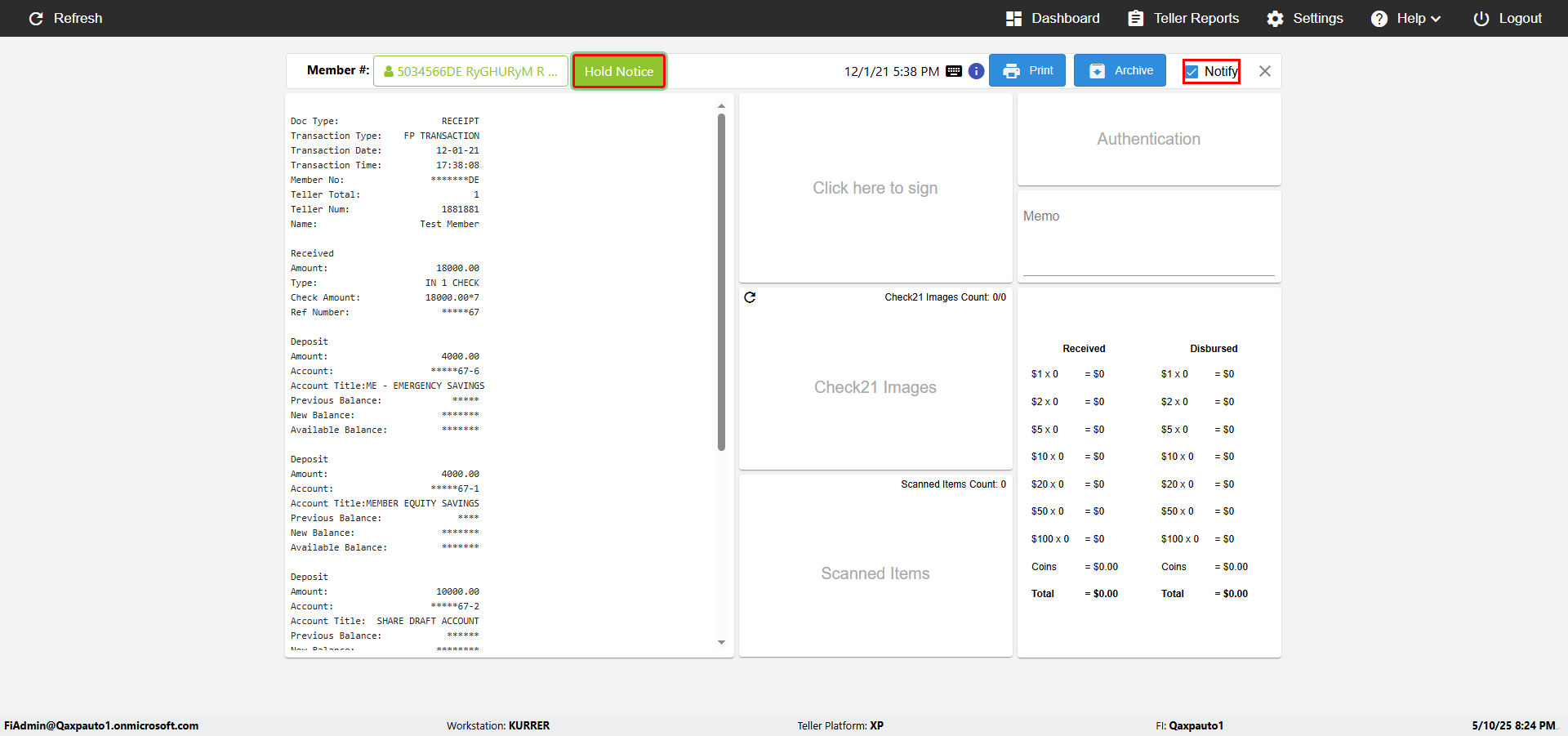Click the Help question mark icon
This screenshot has height=736, width=1568.
(1379, 18)
